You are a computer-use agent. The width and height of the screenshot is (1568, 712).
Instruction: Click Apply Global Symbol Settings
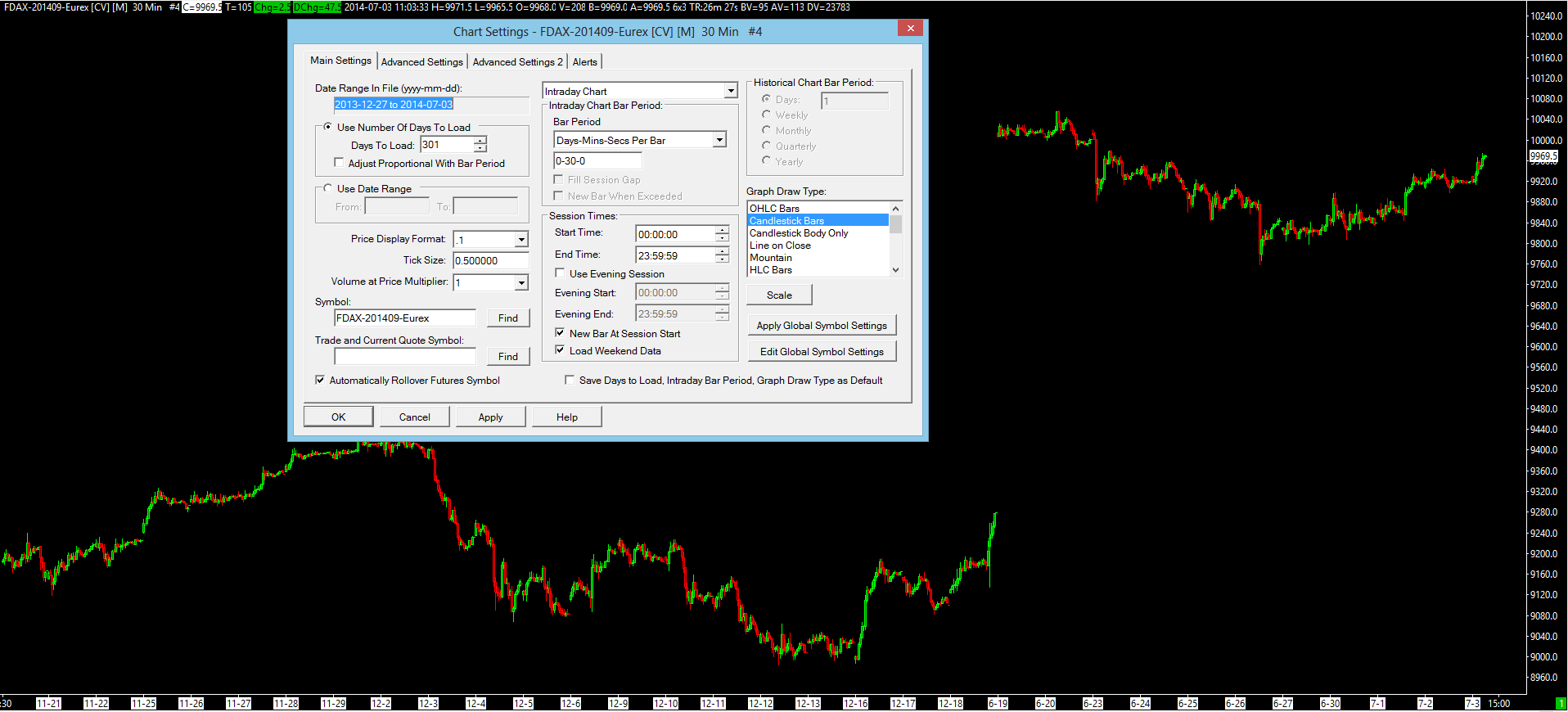(x=822, y=325)
